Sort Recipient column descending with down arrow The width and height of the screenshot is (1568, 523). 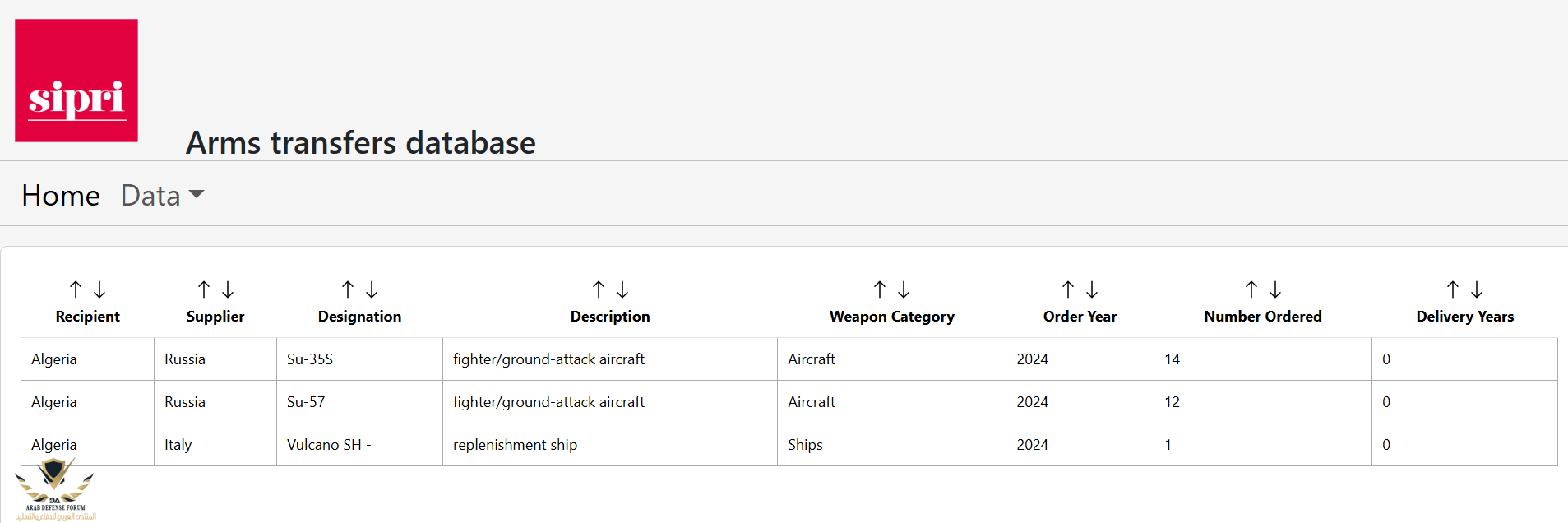click(x=99, y=289)
